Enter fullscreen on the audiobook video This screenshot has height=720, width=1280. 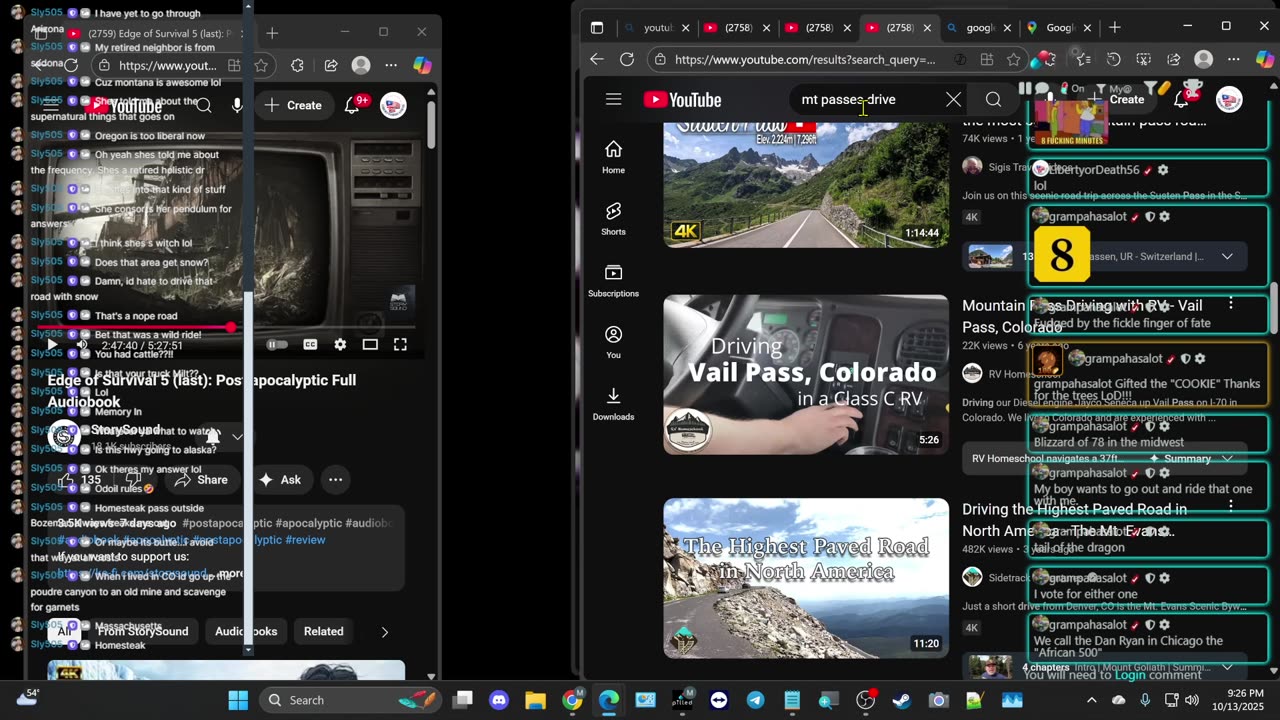400,345
